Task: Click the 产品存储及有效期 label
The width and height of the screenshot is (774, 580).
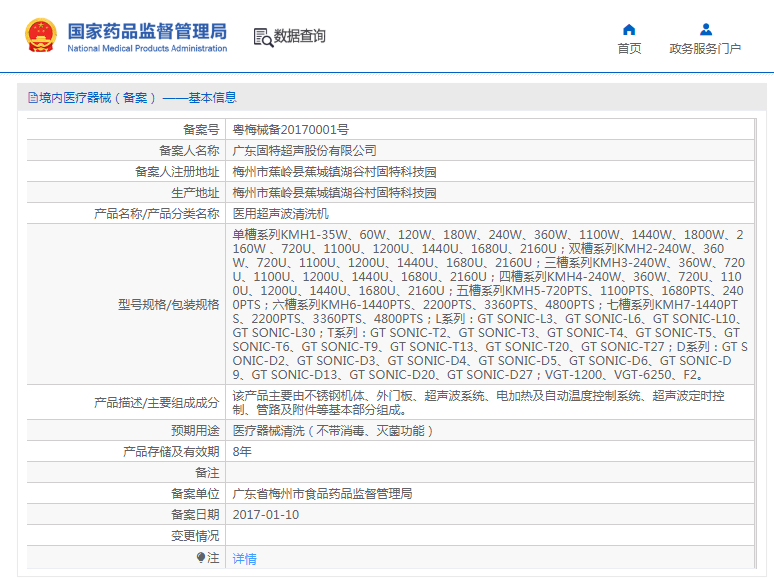Action: coord(171,452)
